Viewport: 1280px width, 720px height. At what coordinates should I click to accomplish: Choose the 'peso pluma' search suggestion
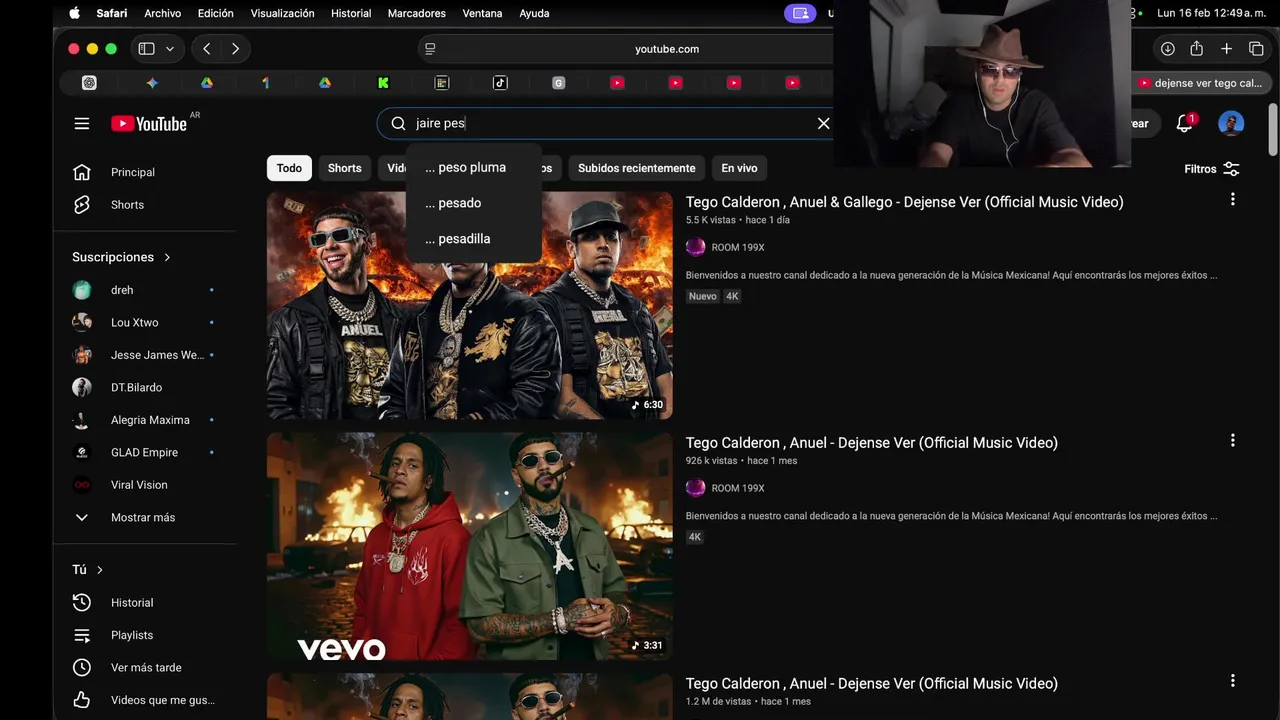473,167
